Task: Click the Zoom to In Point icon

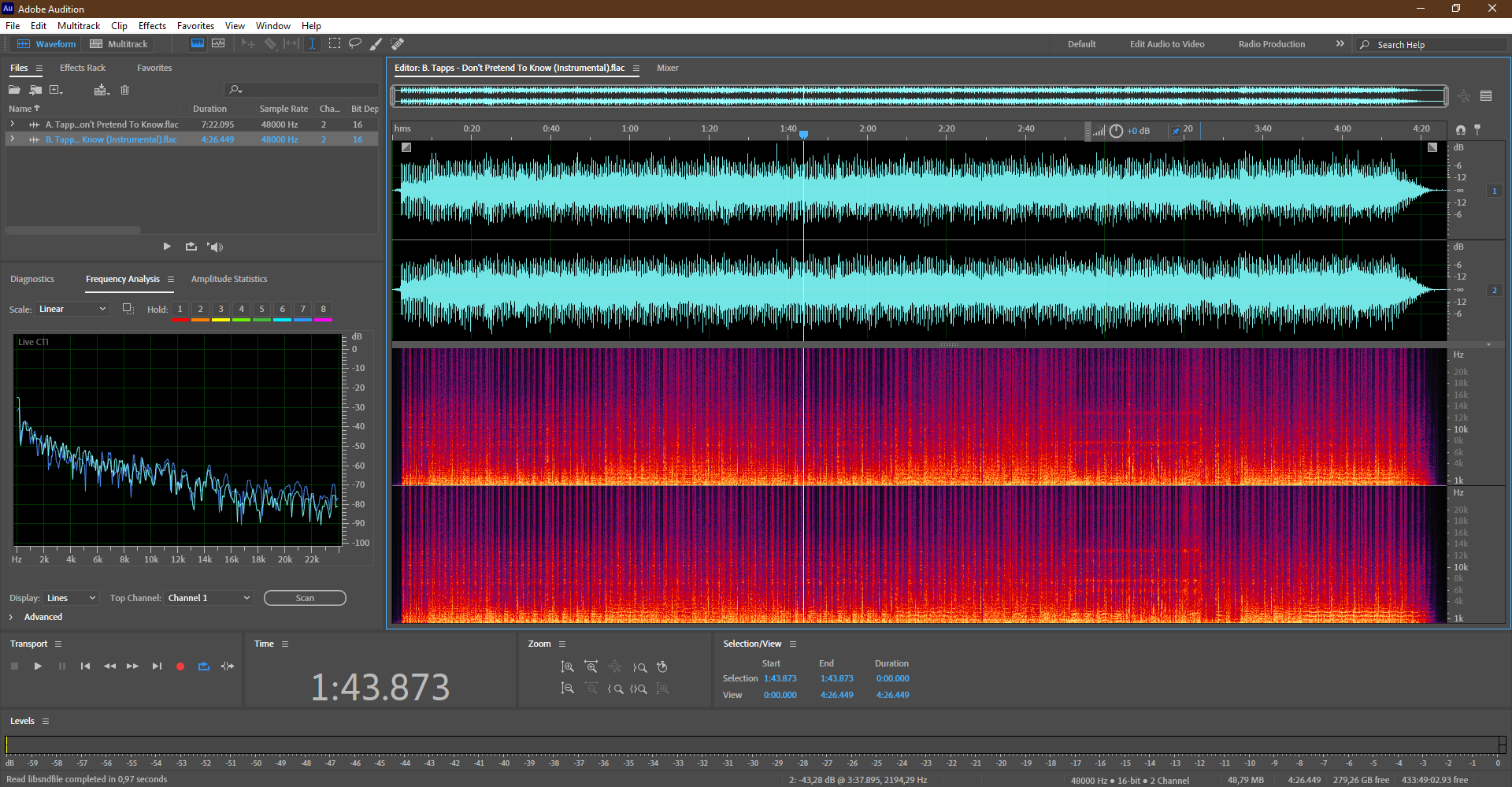Action: (615, 689)
